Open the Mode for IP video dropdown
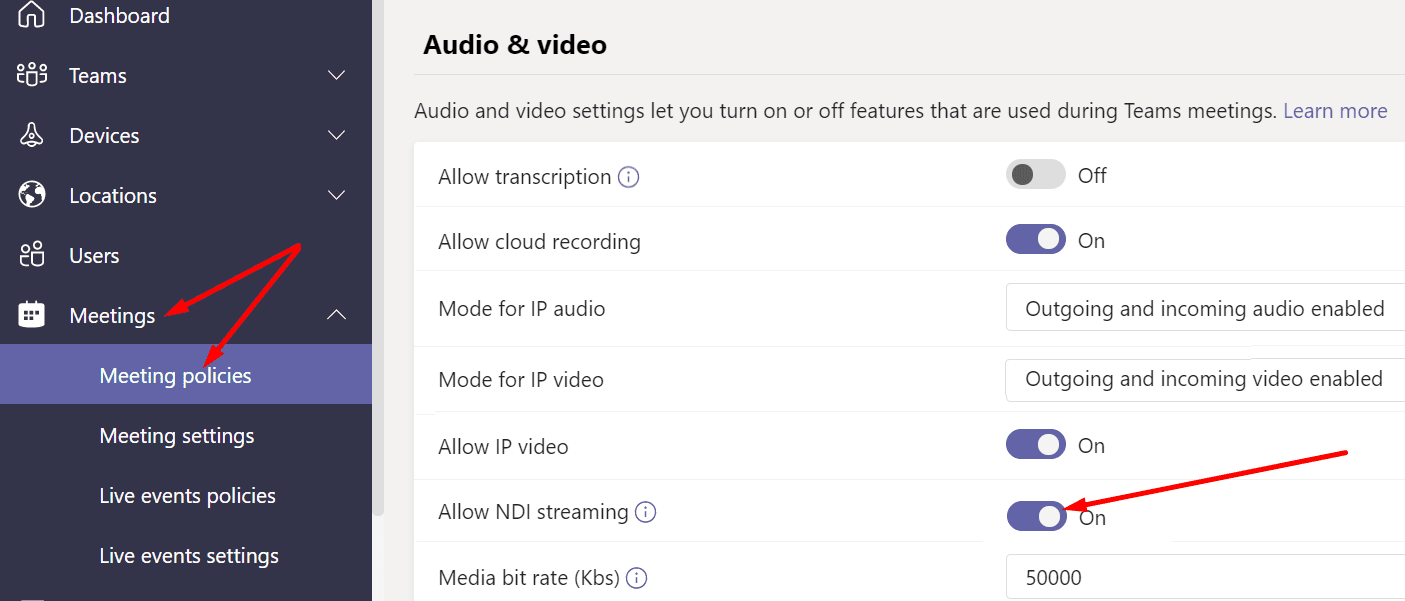1405x601 pixels. tap(1205, 379)
